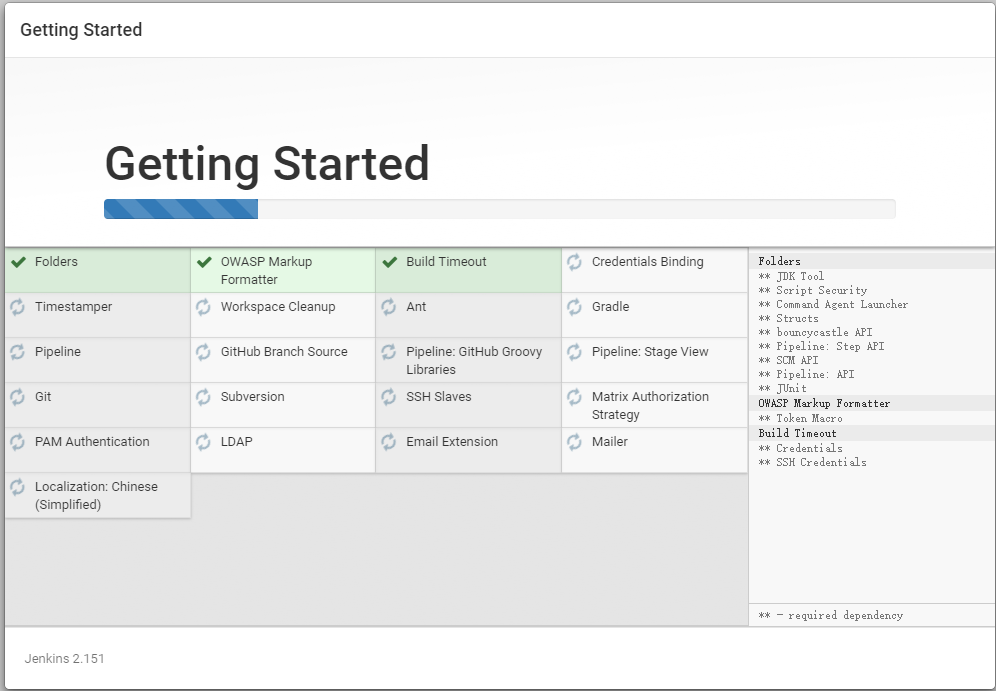The height and width of the screenshot is (691, 996).
Task: Click the Matrix Authorization Strategy tile
Action: [655, 405]
